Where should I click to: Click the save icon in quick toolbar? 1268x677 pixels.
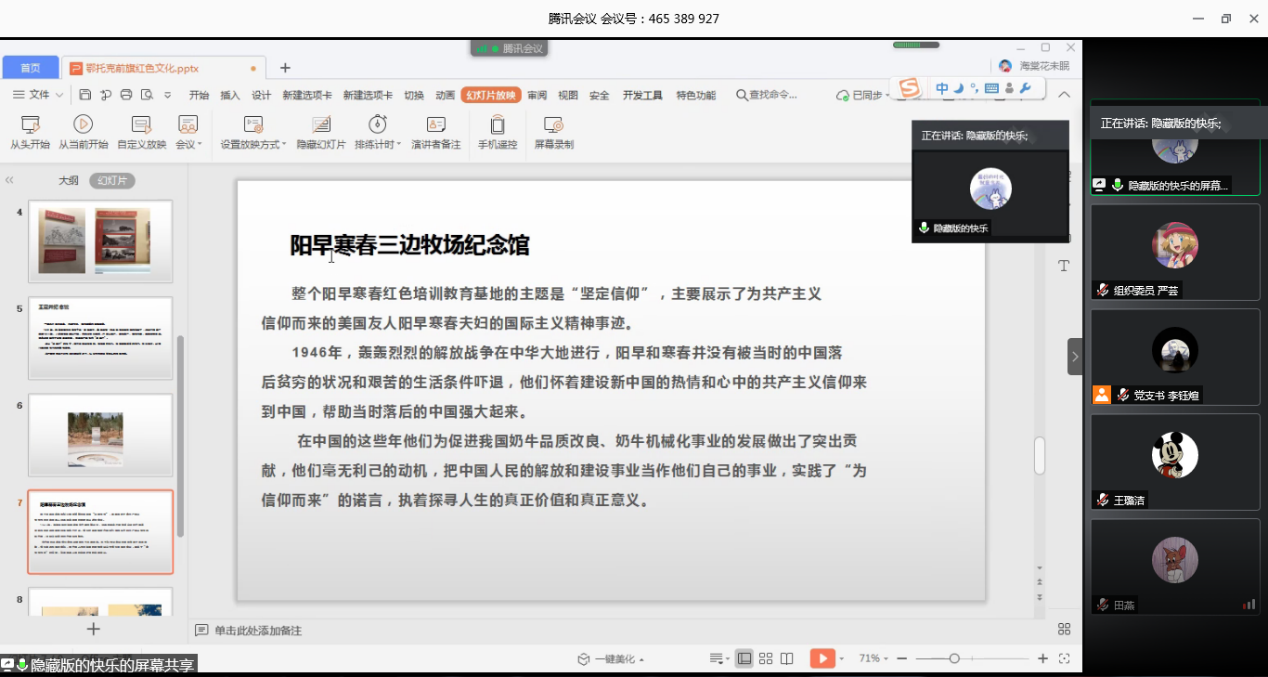click(x=85, y=95)
